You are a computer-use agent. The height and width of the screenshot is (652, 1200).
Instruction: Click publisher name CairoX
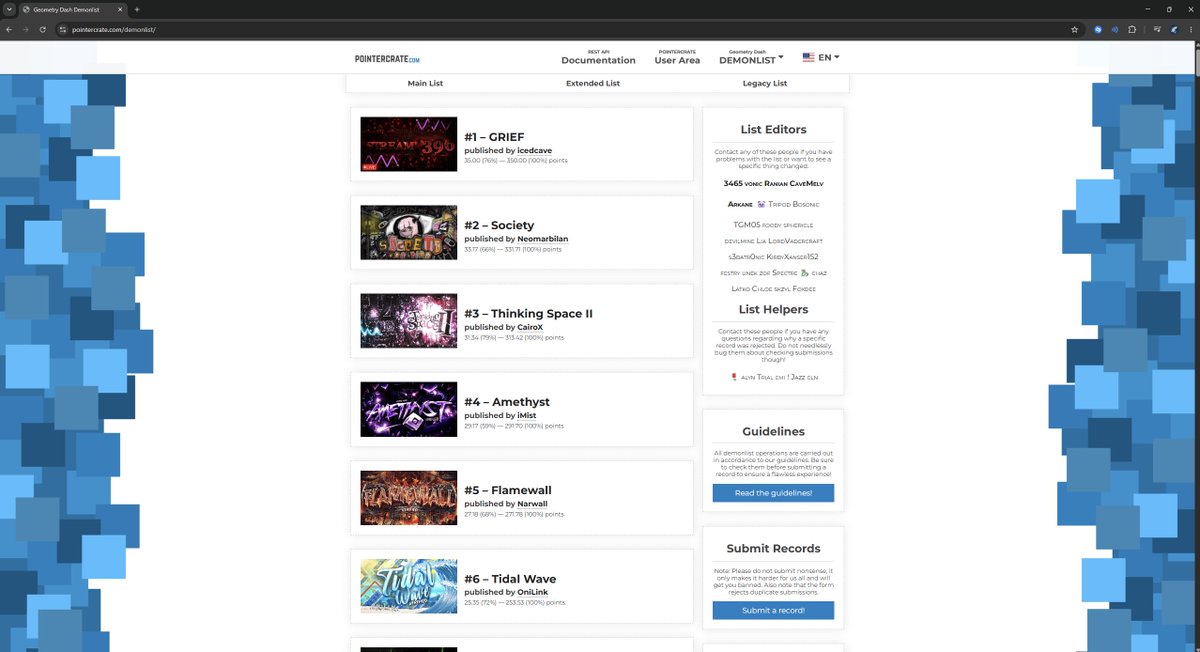click(530, 327)
